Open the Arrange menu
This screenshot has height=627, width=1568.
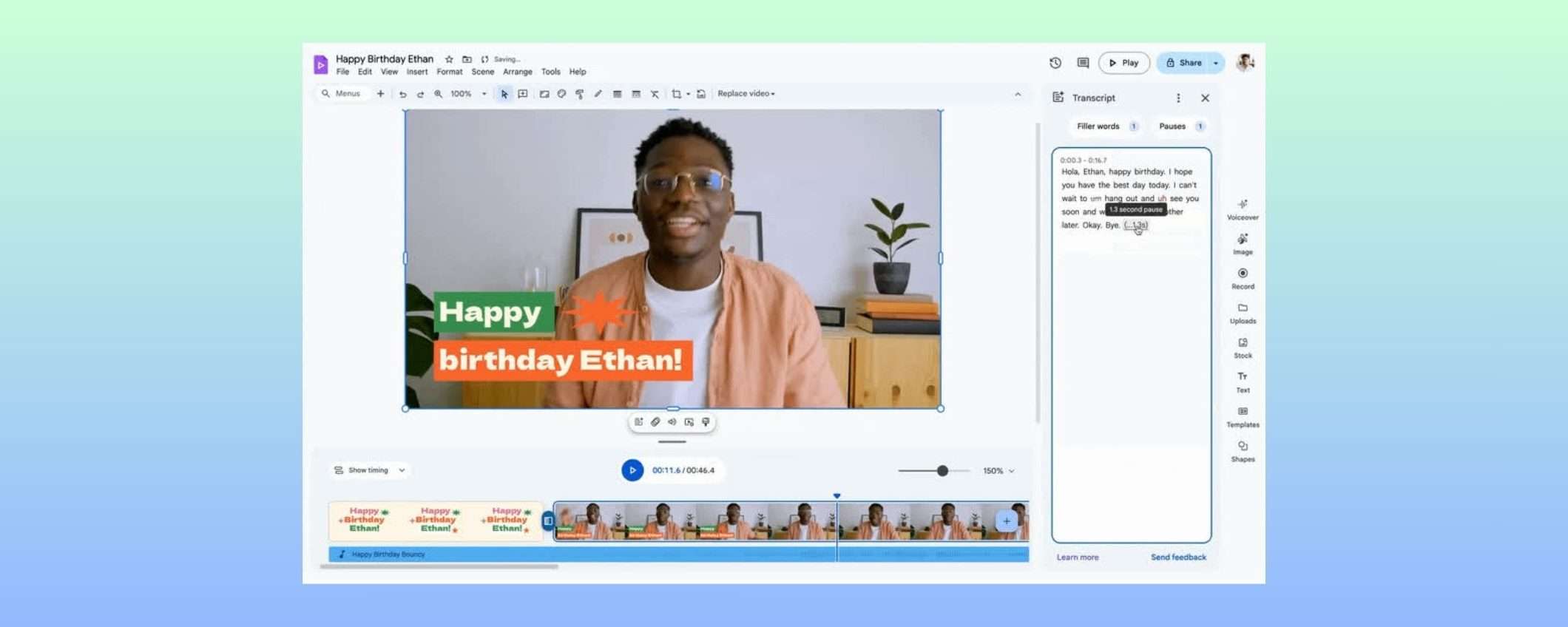pos(517,72)
